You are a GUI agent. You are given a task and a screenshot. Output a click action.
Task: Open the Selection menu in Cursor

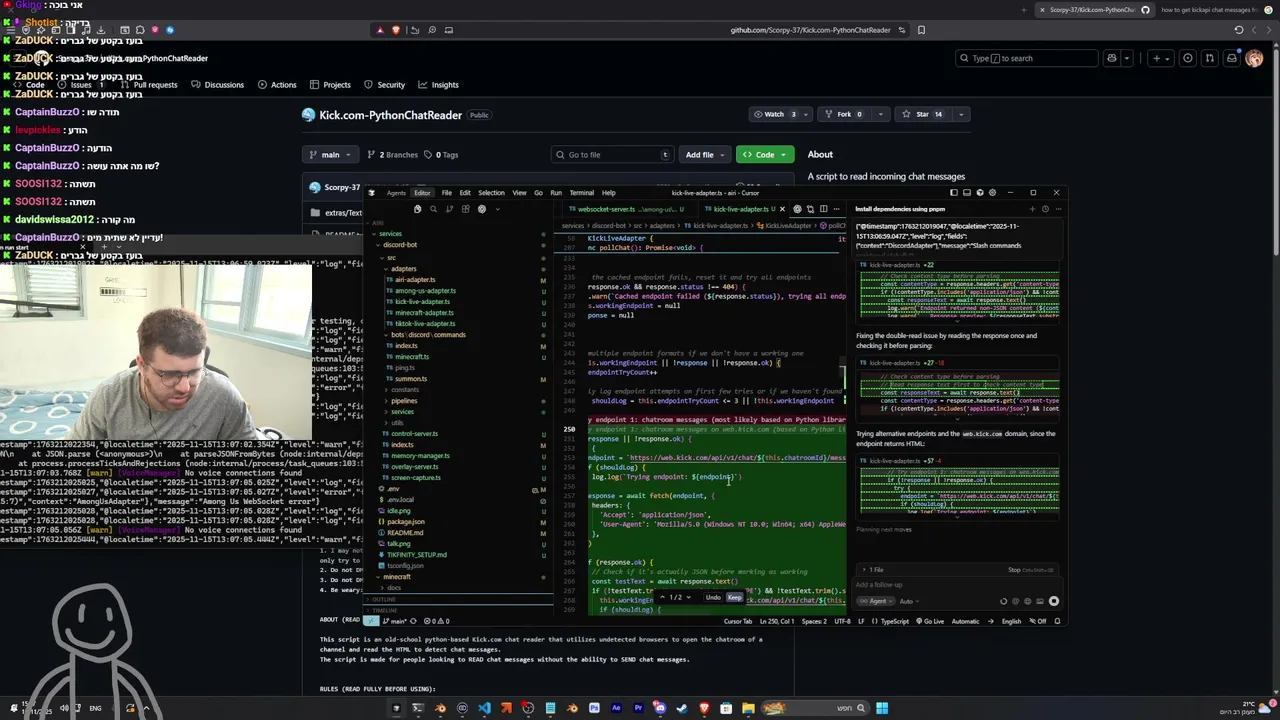[492, 193]
